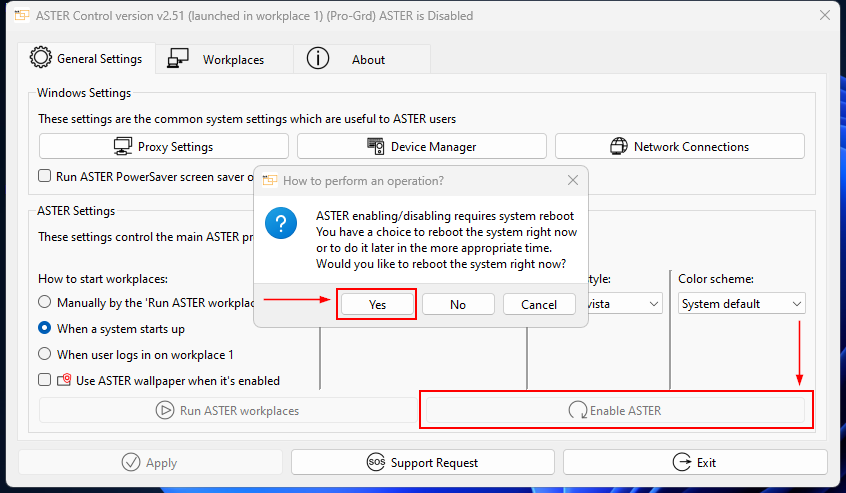Click the Network Connections globe icon
The width and height of the screenshot is (846, 493).
pos(618,147)
